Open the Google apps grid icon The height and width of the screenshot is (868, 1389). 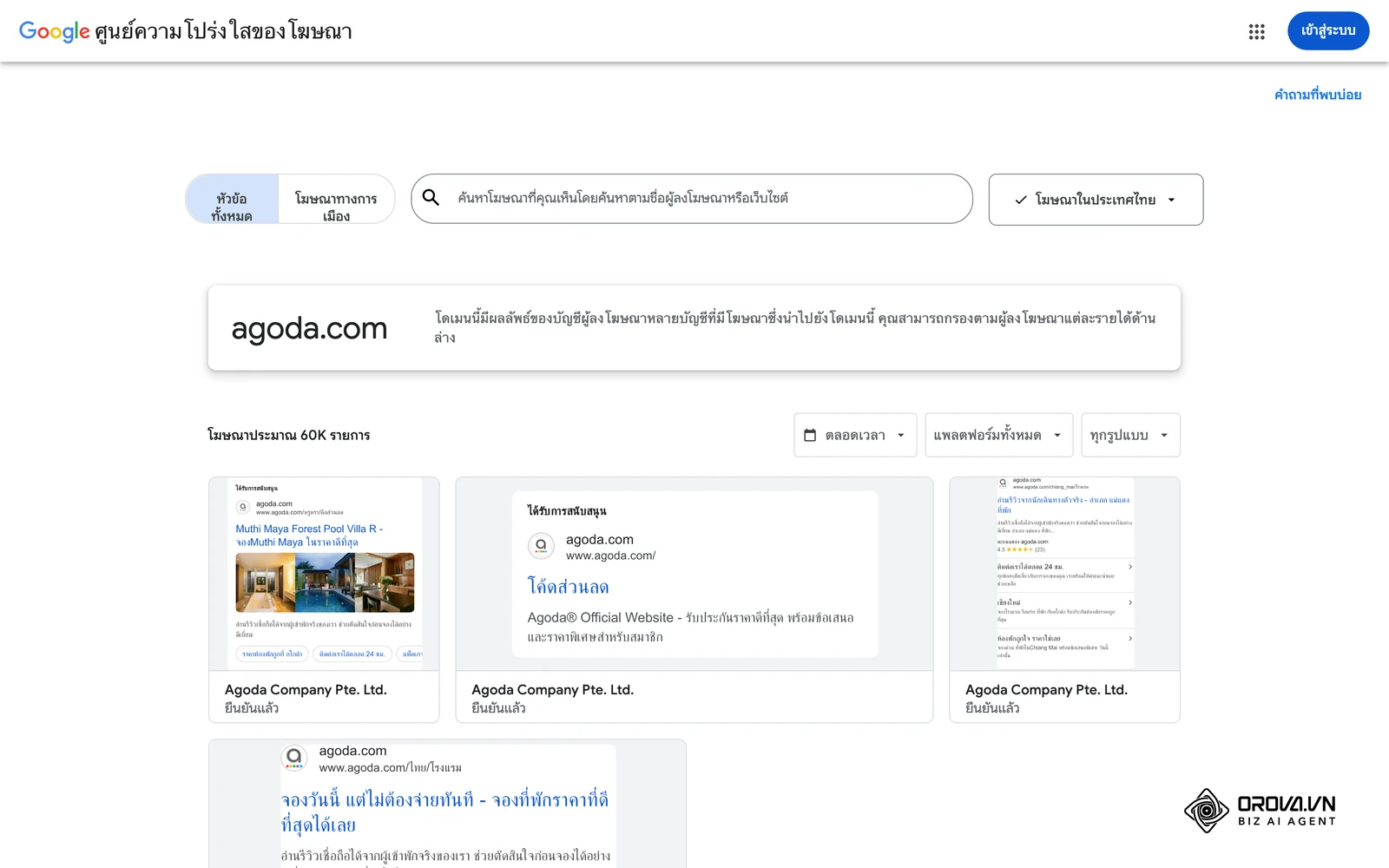(1256, 32)
